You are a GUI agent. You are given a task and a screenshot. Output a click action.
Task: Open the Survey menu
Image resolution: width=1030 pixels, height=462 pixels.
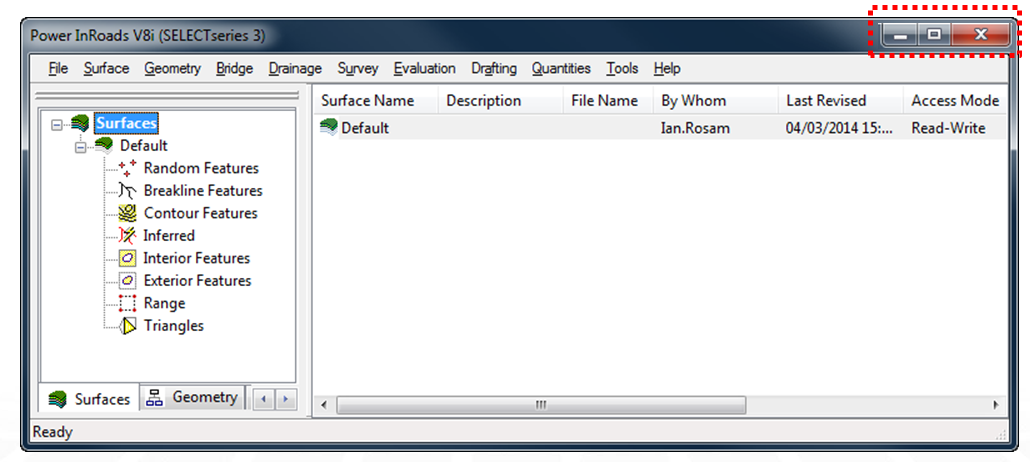(x=358, y=68)
